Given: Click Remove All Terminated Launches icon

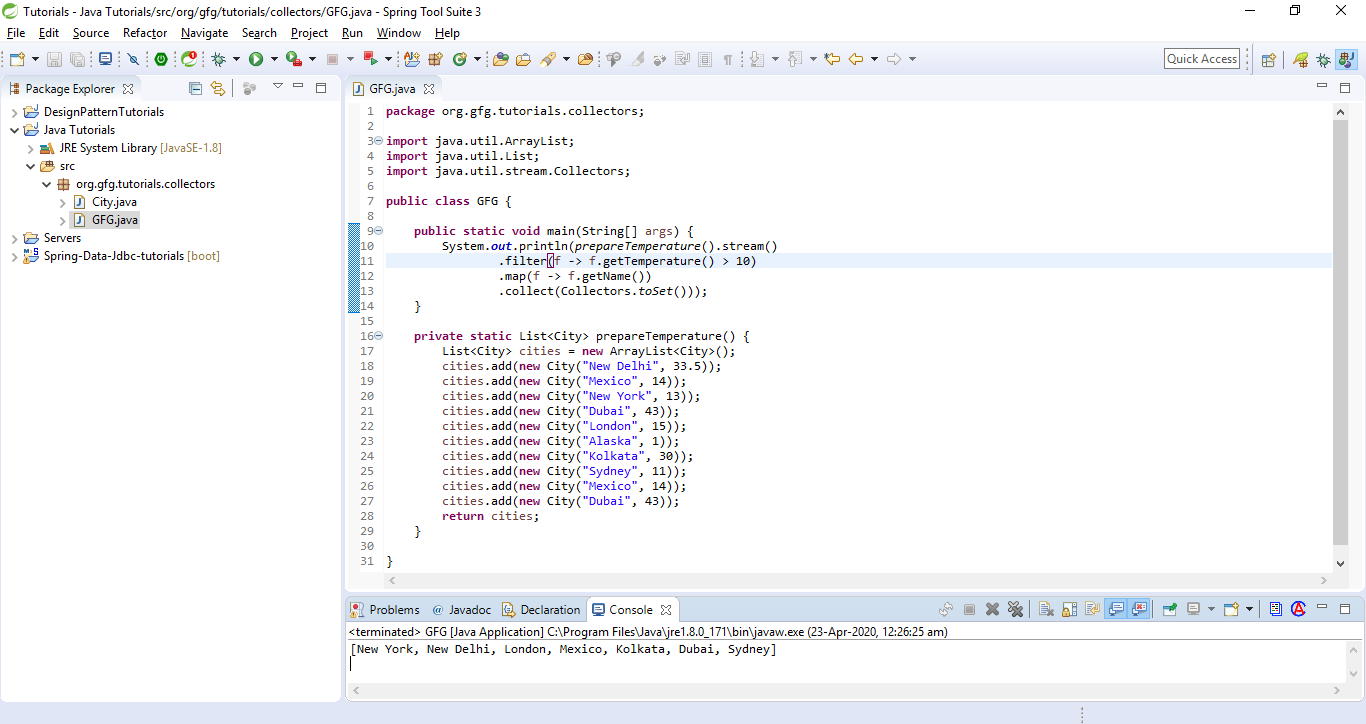Looking at the screenshot, I should pyautogui.click(x=1016, y=609).
